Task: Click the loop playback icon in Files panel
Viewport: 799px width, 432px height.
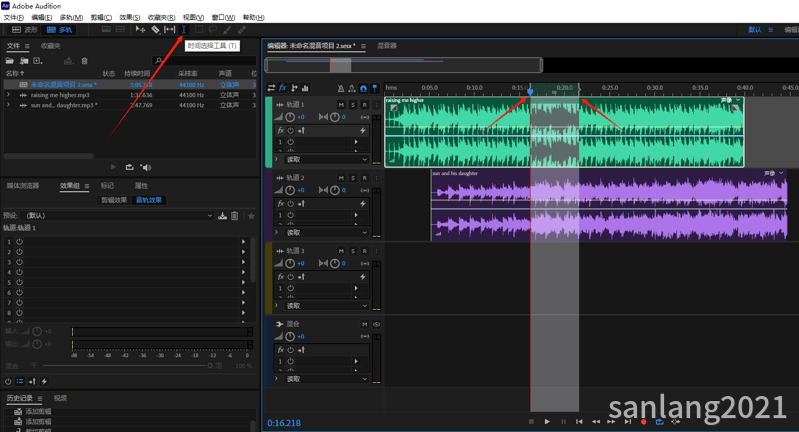Action: [x=129, y=167]
